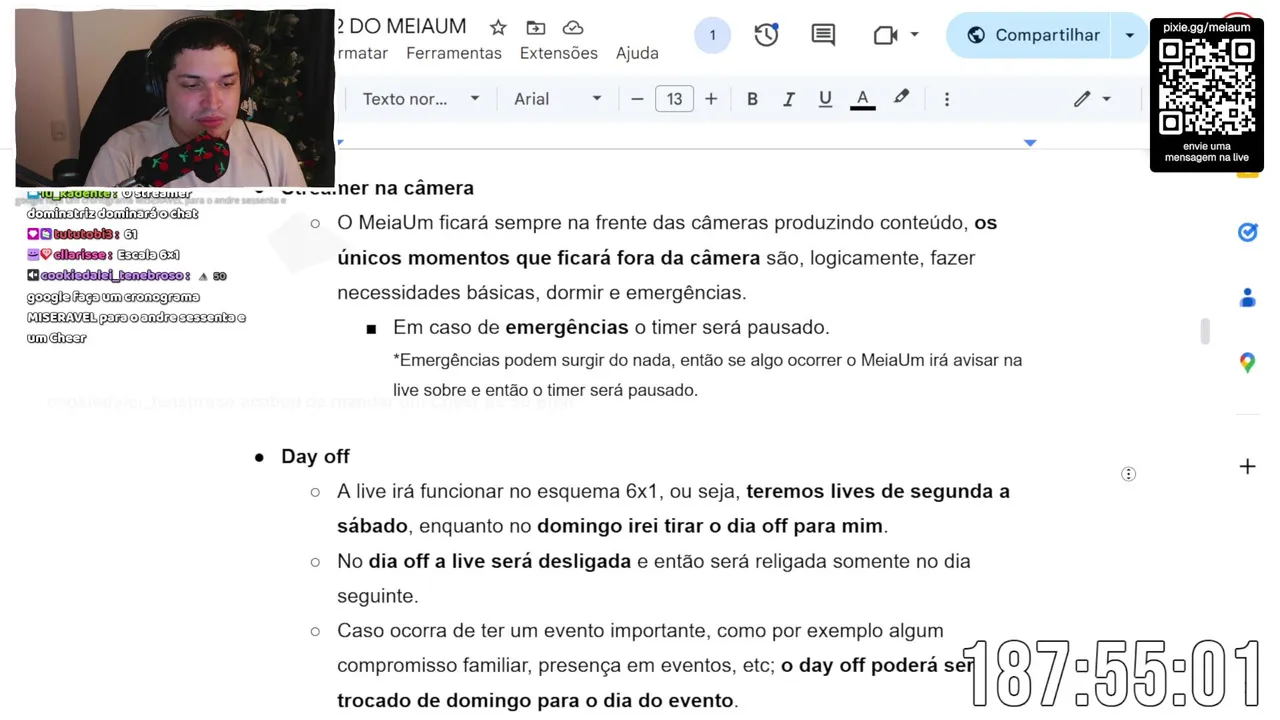Open the Ferramentas menu
1280x720 pixels.
tap(454, 53)
